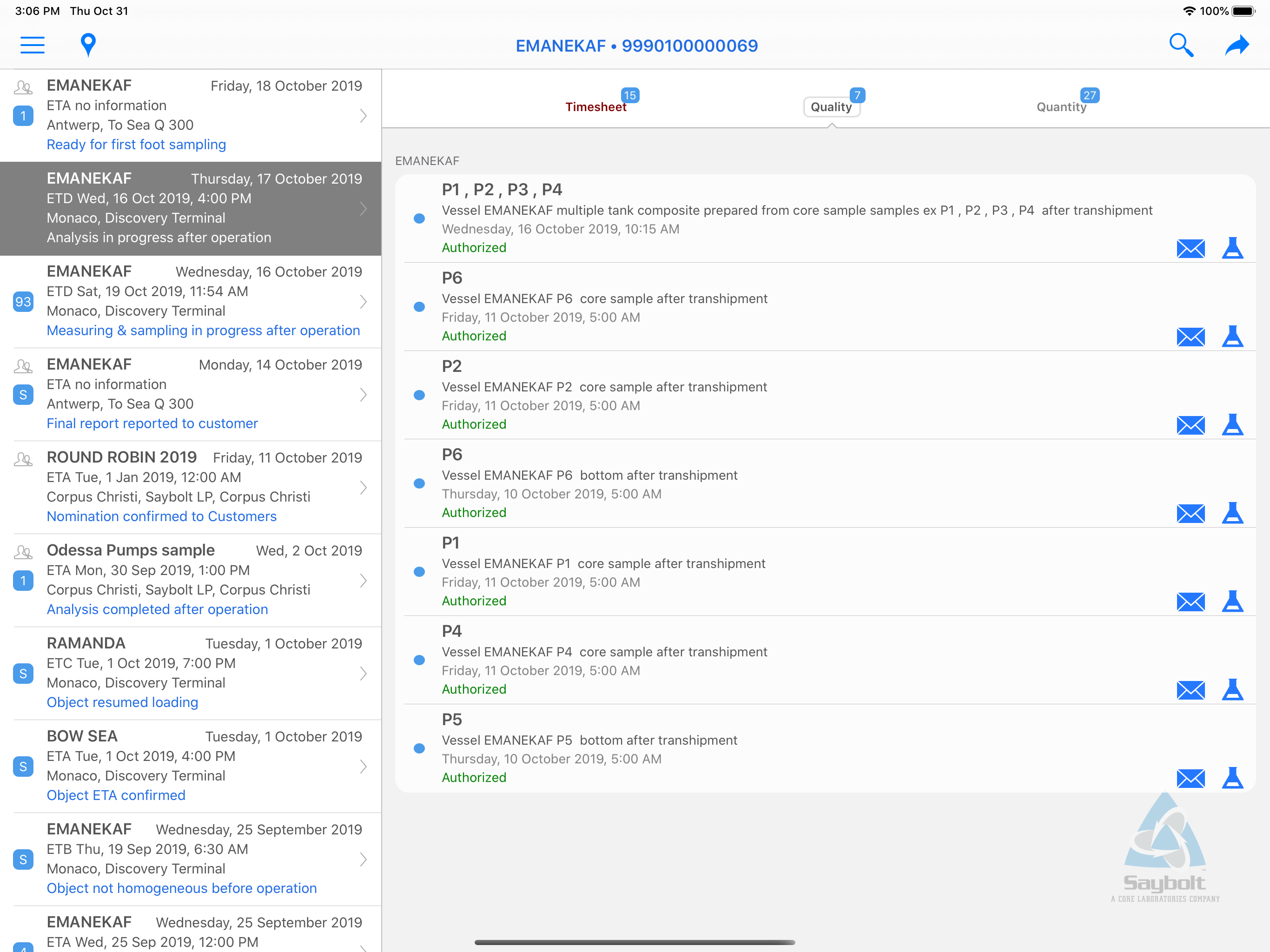Email P2 core sample result
Screen dimensions: 1270x952
point(1190,425)
